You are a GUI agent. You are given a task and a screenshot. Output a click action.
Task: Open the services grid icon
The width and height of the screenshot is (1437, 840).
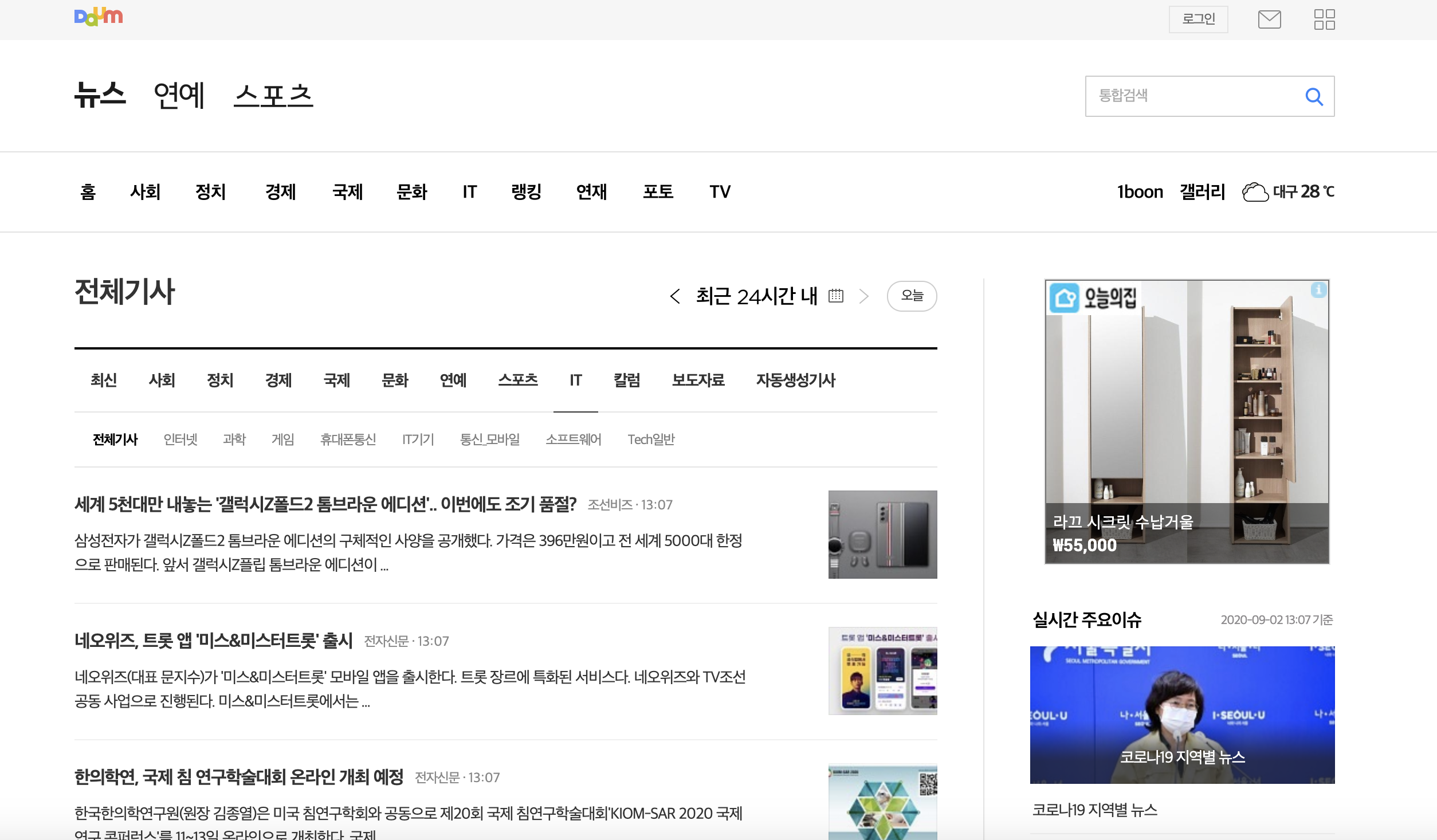[1324, 19]
